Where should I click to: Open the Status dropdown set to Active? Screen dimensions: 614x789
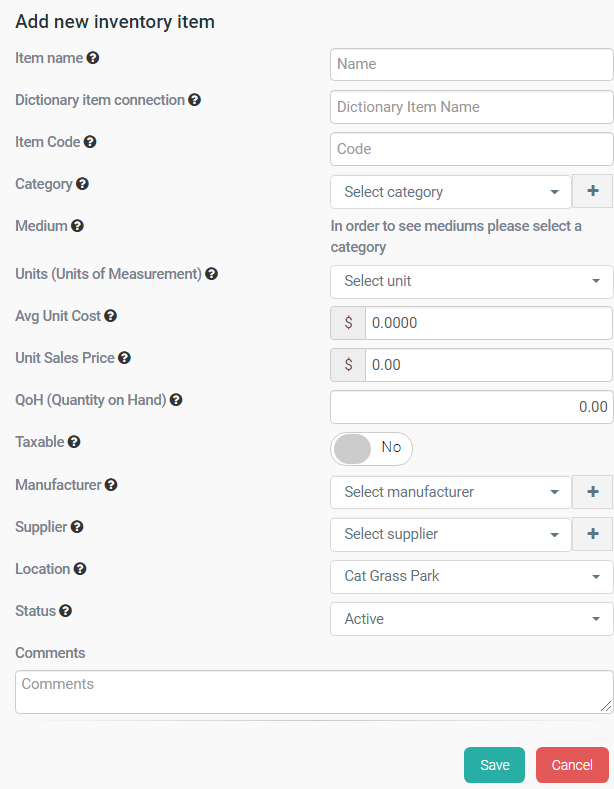tap(471, 619)
